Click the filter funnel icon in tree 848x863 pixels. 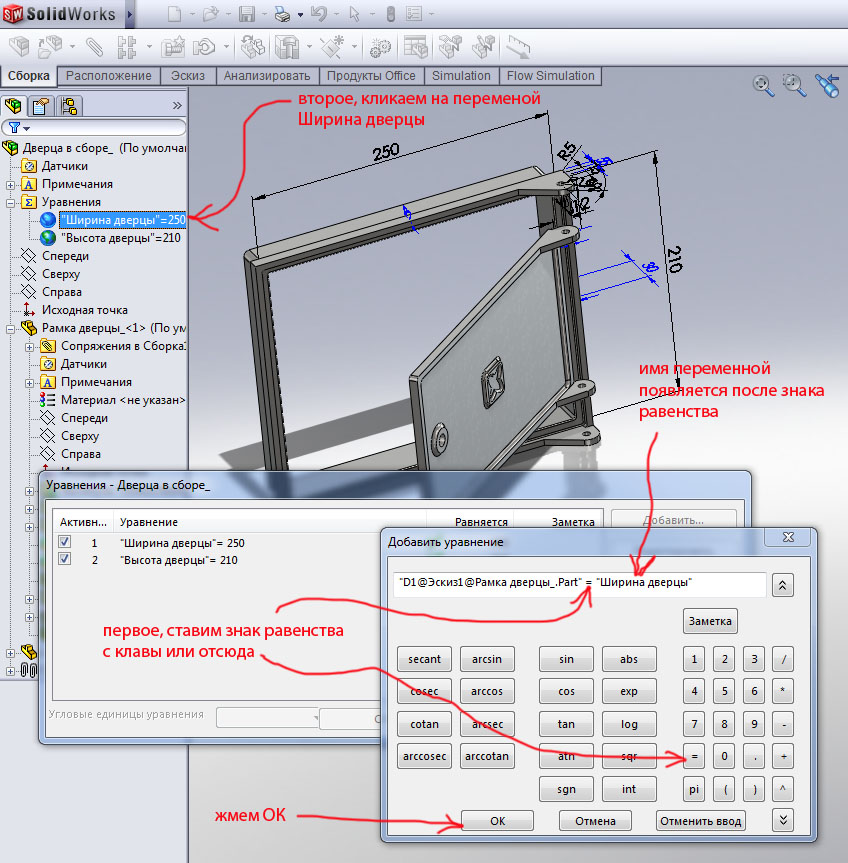(x=15, y=128)
